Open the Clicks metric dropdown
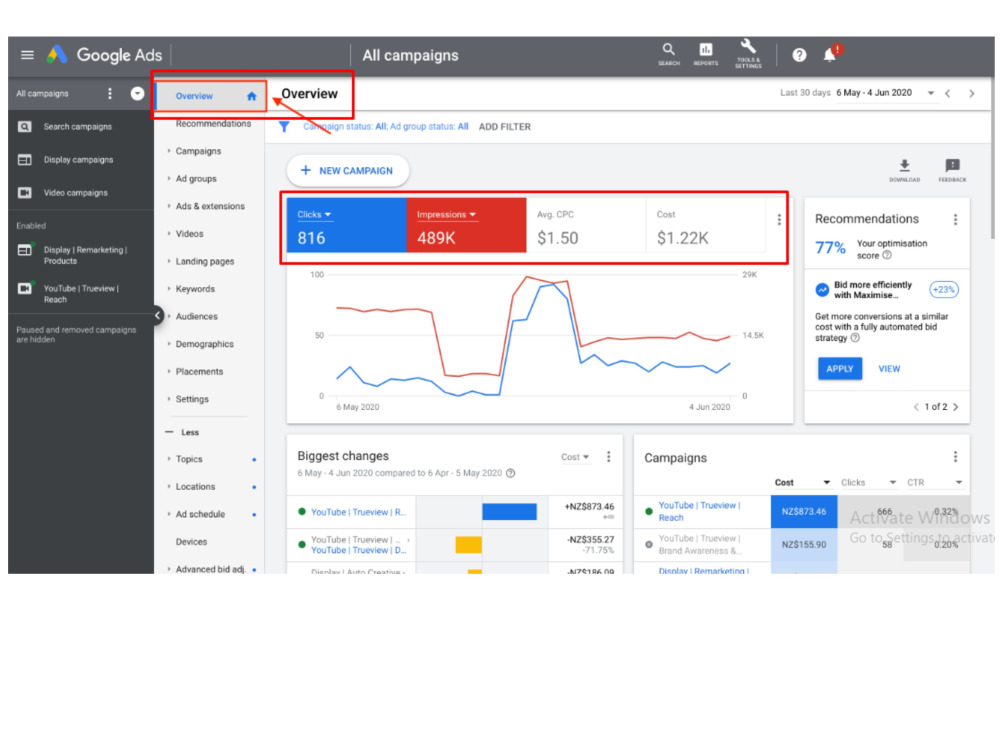The width and height of the screenshot is (1000, 750). coord(314,215)
